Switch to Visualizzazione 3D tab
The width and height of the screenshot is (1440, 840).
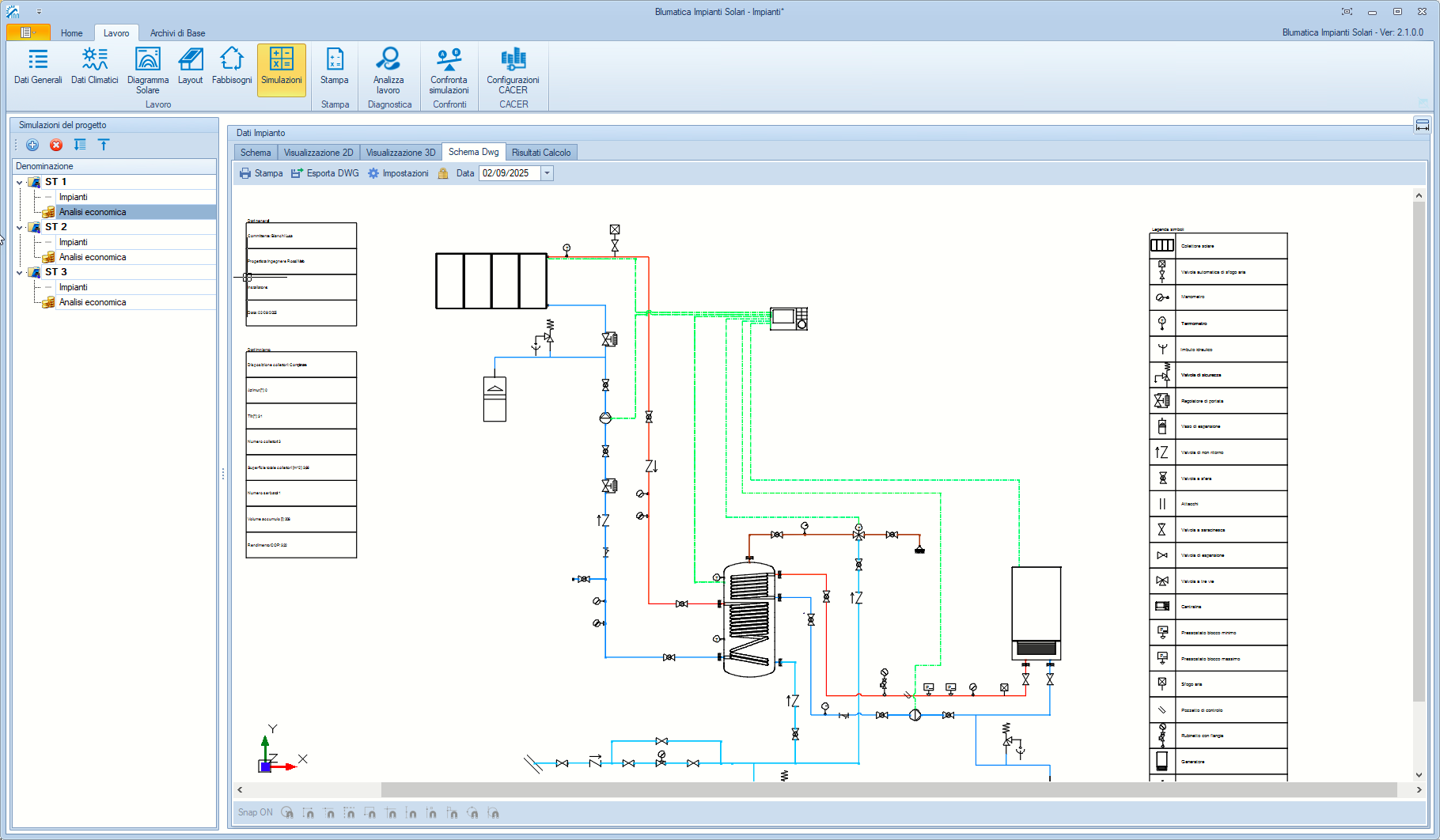[x=400, y=153]
